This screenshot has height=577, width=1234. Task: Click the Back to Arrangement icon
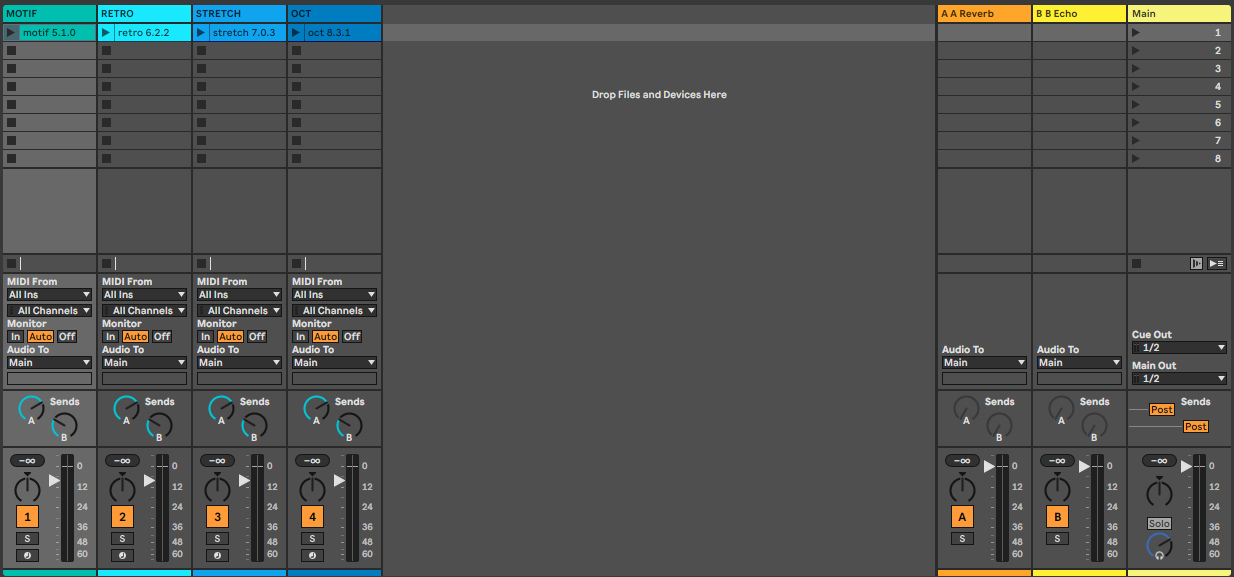pos(1197,264)
